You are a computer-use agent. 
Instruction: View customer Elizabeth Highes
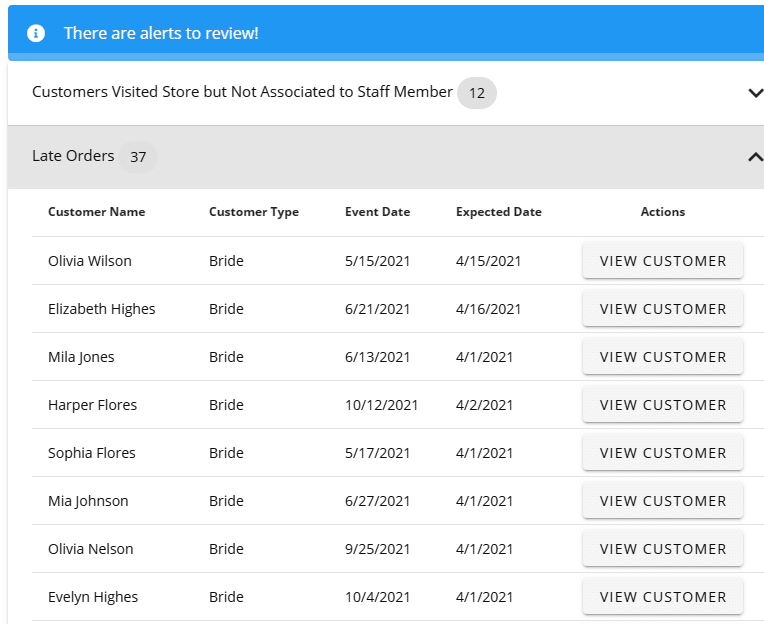(662, 309)
